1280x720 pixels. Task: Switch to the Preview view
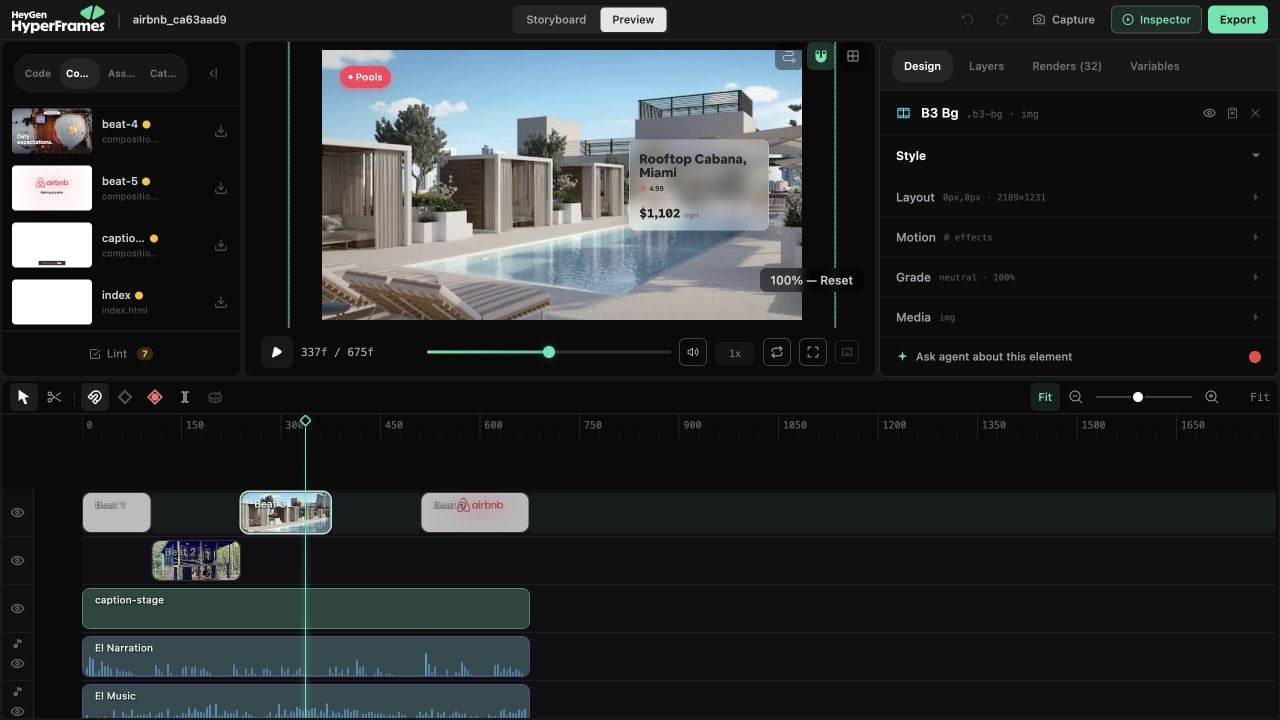coord(633,19)
